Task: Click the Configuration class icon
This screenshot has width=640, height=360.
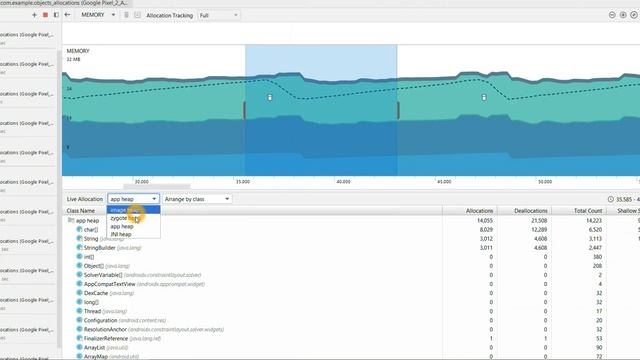Action: click(x=79, y=320)
